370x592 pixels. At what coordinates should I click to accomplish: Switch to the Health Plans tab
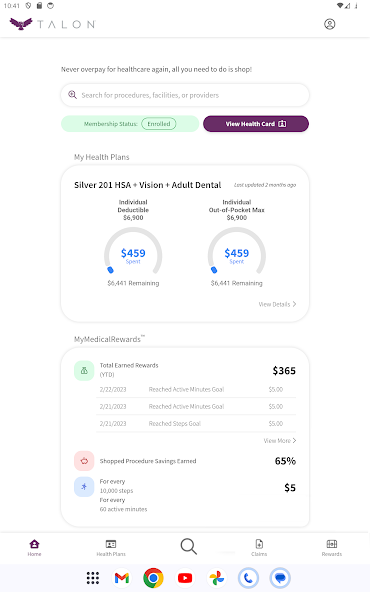tap(111, 548)
